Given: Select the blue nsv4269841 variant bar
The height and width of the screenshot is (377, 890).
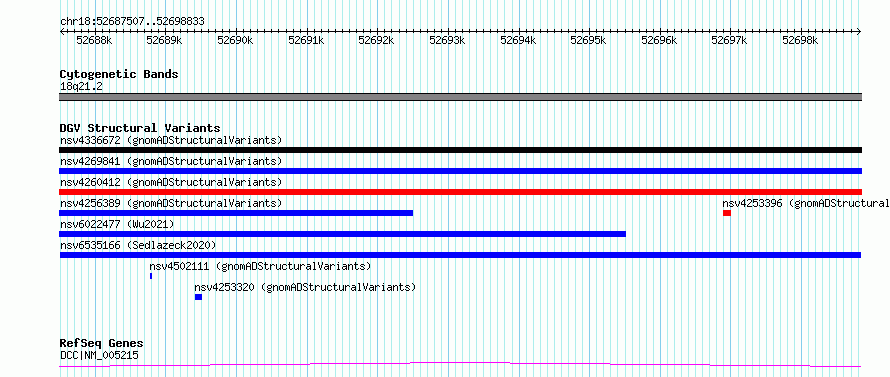Looking at the screenshot, I should coord(460,171).
